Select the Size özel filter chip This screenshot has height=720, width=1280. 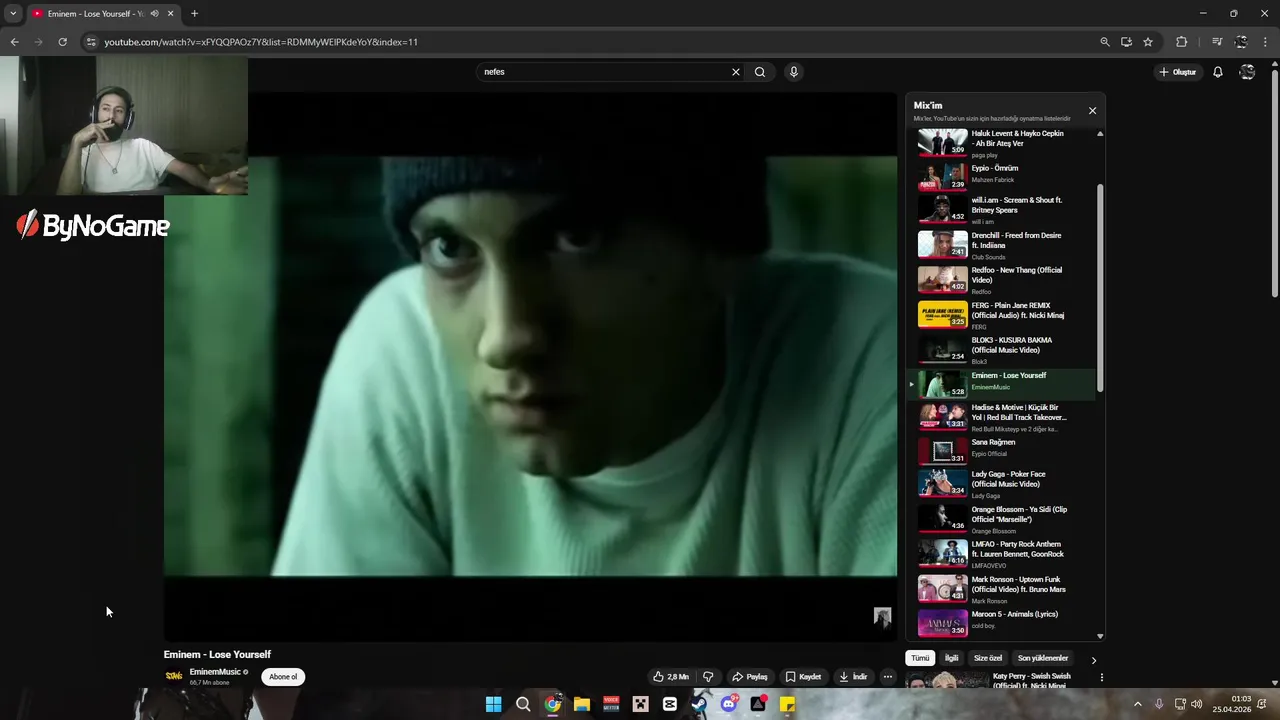click(988, 658)
